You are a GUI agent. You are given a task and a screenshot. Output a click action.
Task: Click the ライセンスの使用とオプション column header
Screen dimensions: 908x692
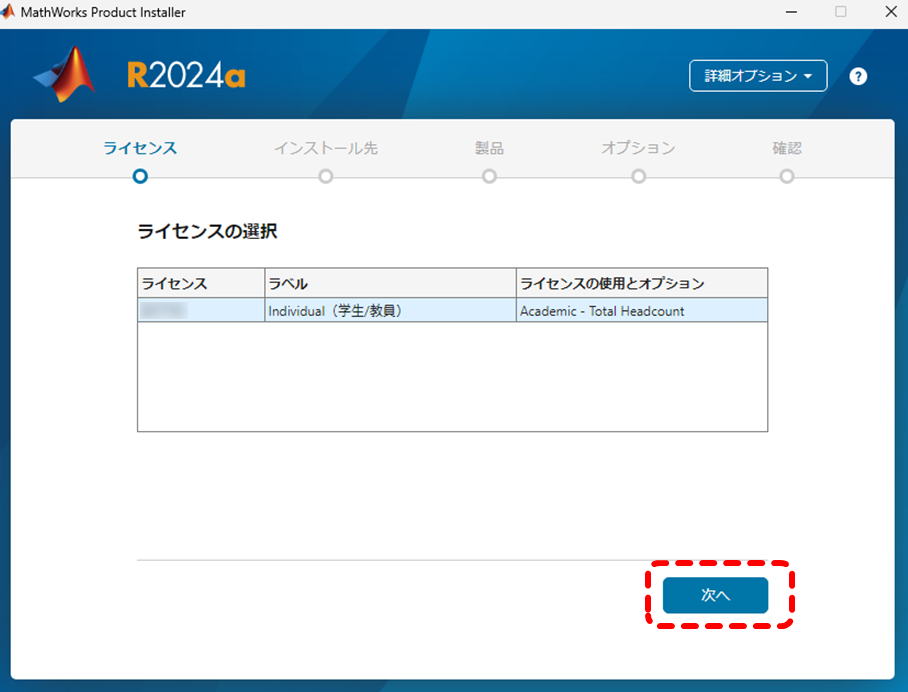coord(642,283)
